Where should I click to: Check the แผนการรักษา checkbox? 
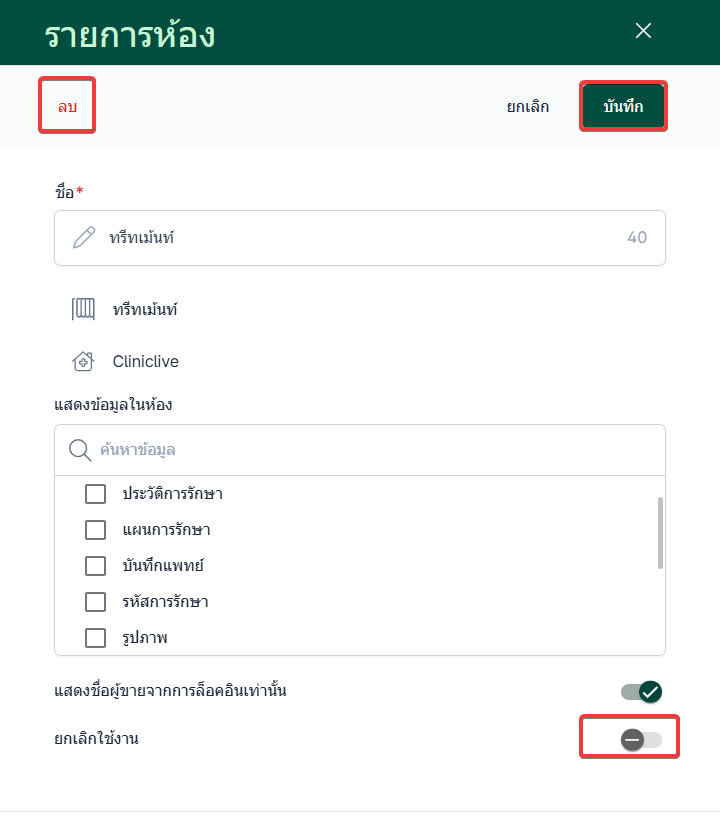[96, 530]
